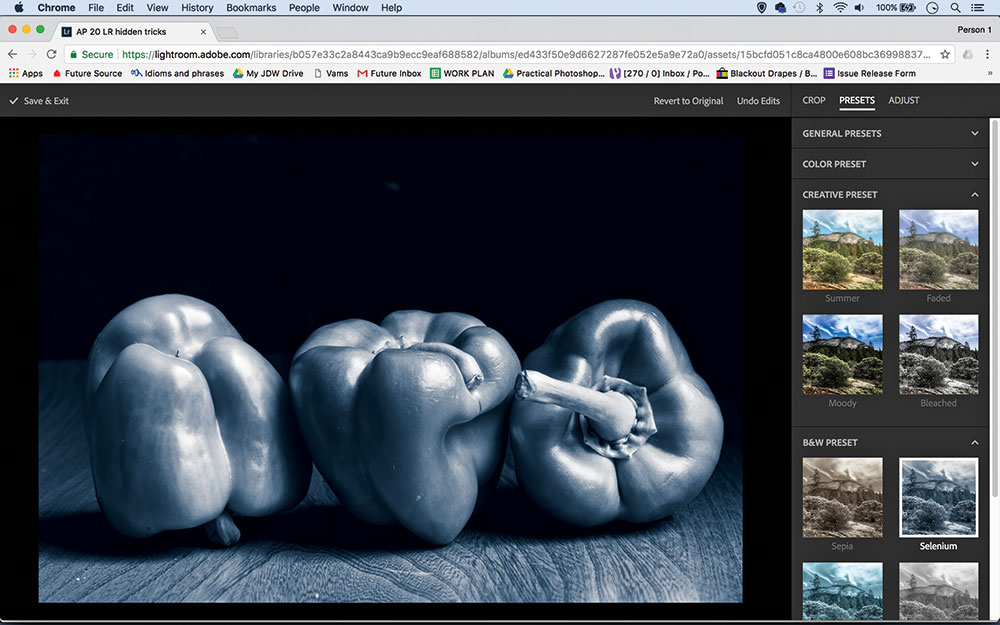Open the Notification Center icon
The width and height of the screenshot is (1000, 625).
pyautogui.click(x=977, y=8)
